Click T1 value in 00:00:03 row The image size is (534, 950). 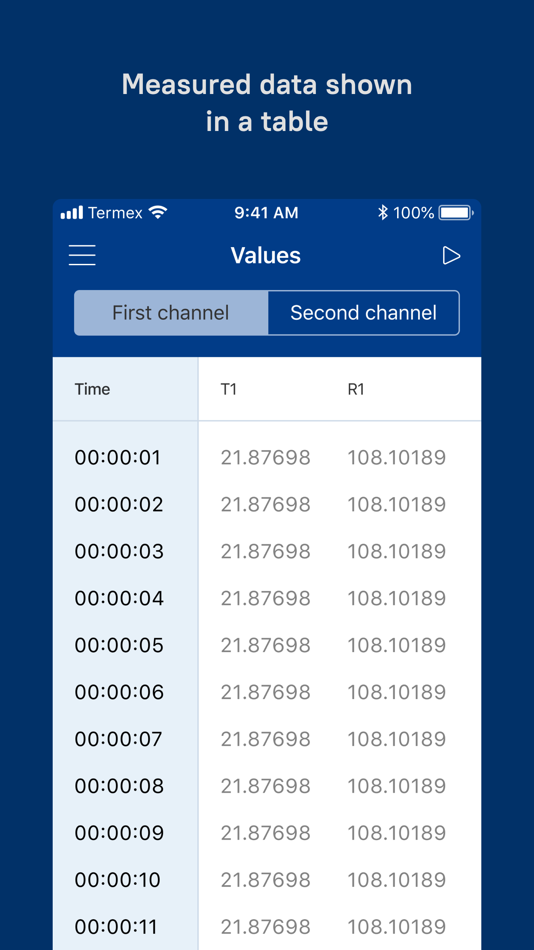pyautogui.click(x=265, y=551)
